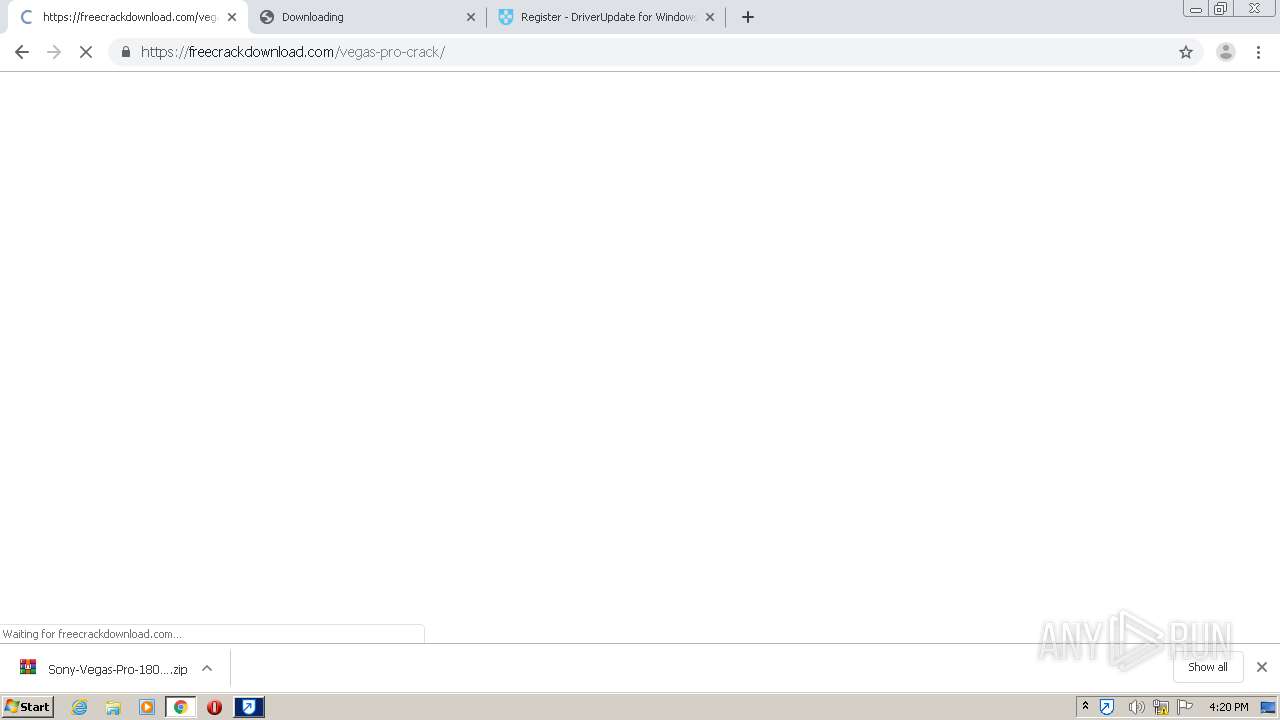Select the freecrackdownload.com tab
Image resolution: width=1280 pixels, height=720 pixels.
coord(128,17)
